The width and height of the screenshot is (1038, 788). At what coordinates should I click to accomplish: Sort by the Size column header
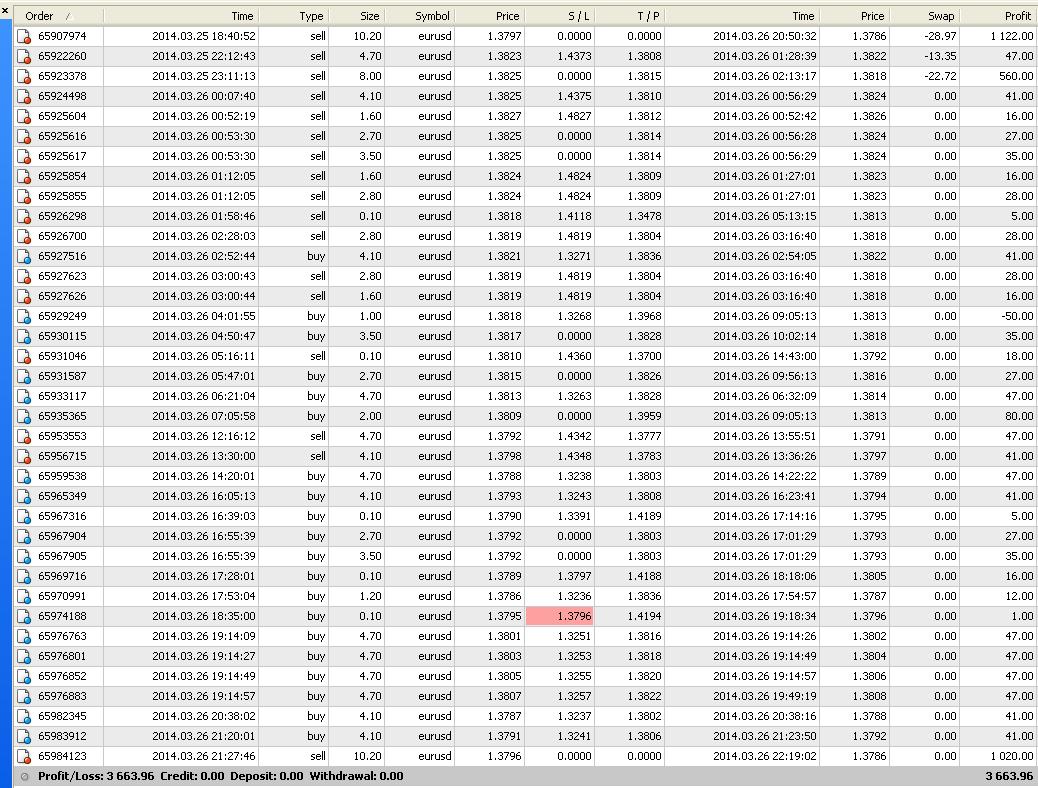click(x=356, y=16)
